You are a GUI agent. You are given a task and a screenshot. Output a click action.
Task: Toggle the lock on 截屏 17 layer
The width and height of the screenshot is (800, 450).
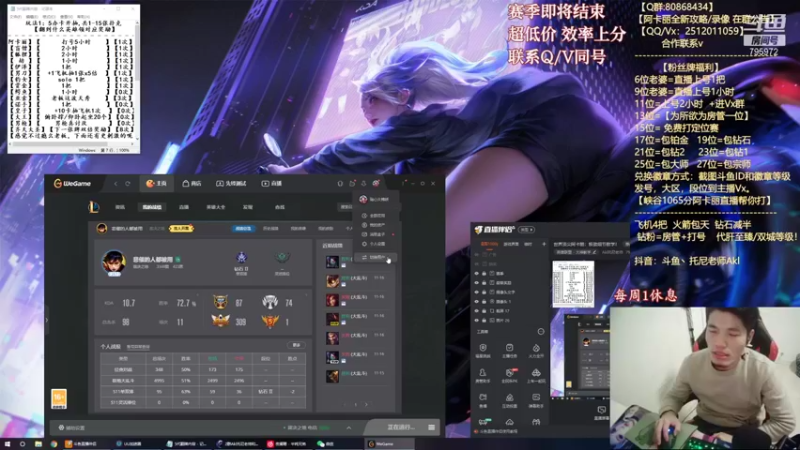[484, 311]
